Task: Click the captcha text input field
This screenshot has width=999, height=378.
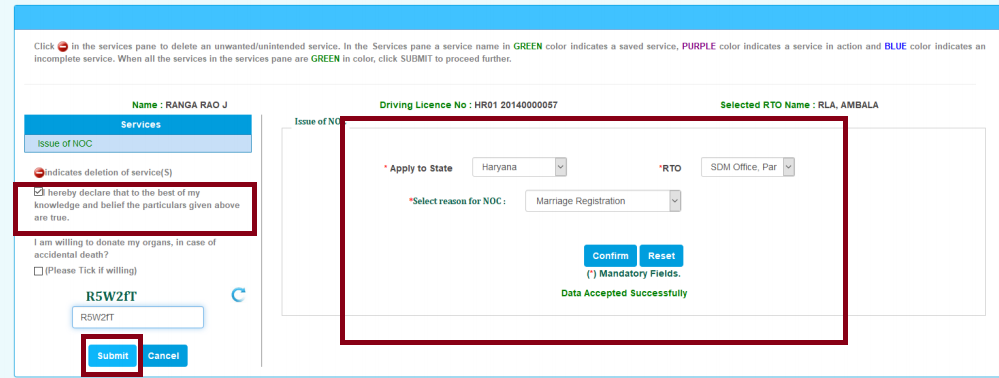Action: coord(138,317)
